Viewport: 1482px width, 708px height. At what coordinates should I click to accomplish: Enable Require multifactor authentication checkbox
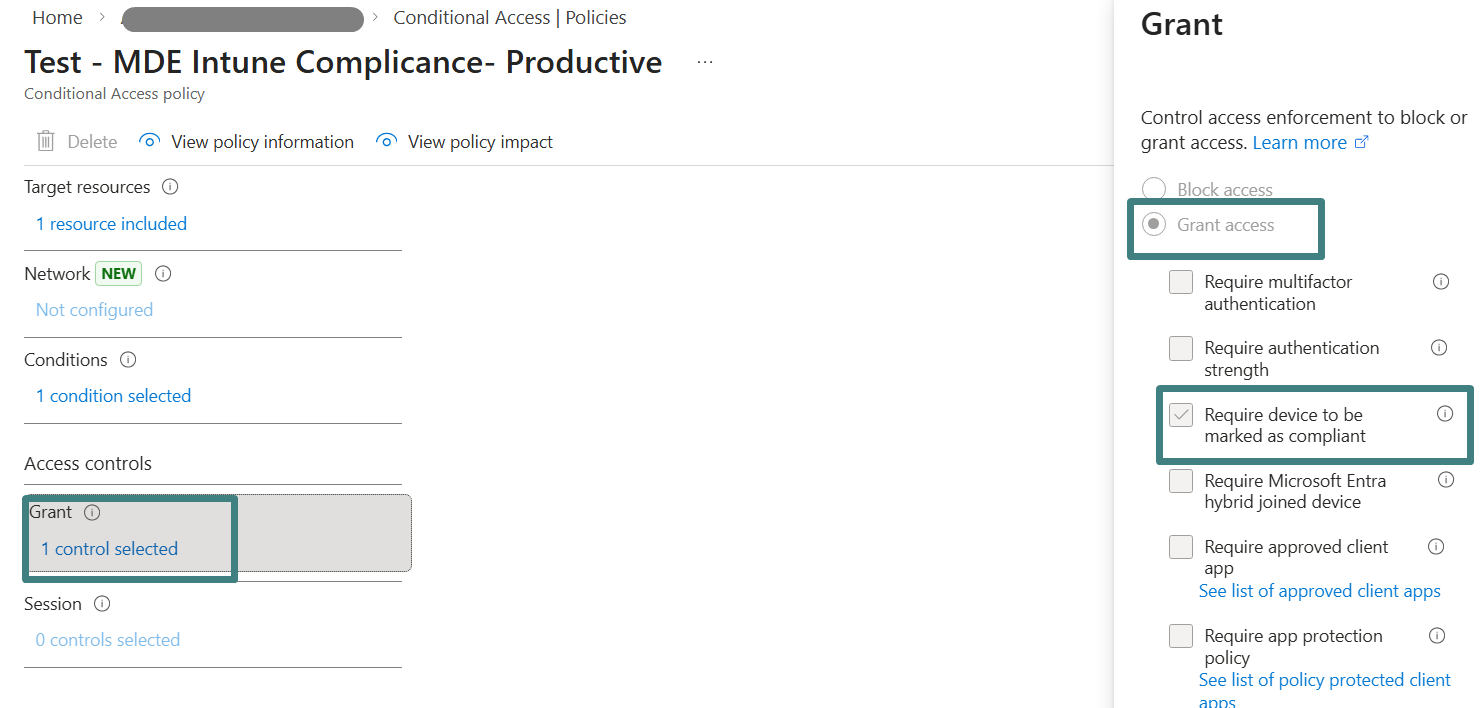pyautogui.click(x=1181, y=282)
